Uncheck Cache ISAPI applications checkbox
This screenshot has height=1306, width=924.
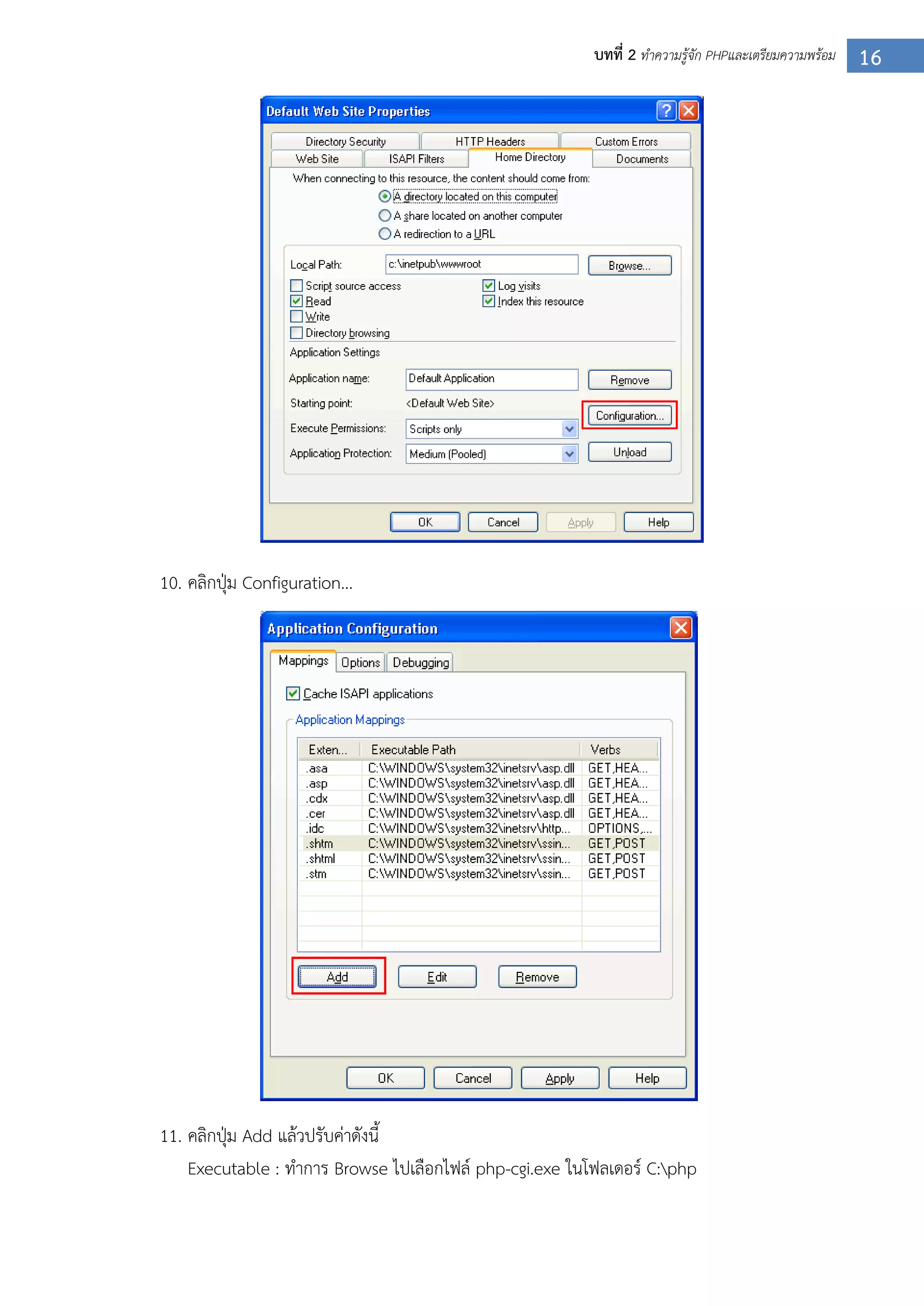[x=293, y=693]
